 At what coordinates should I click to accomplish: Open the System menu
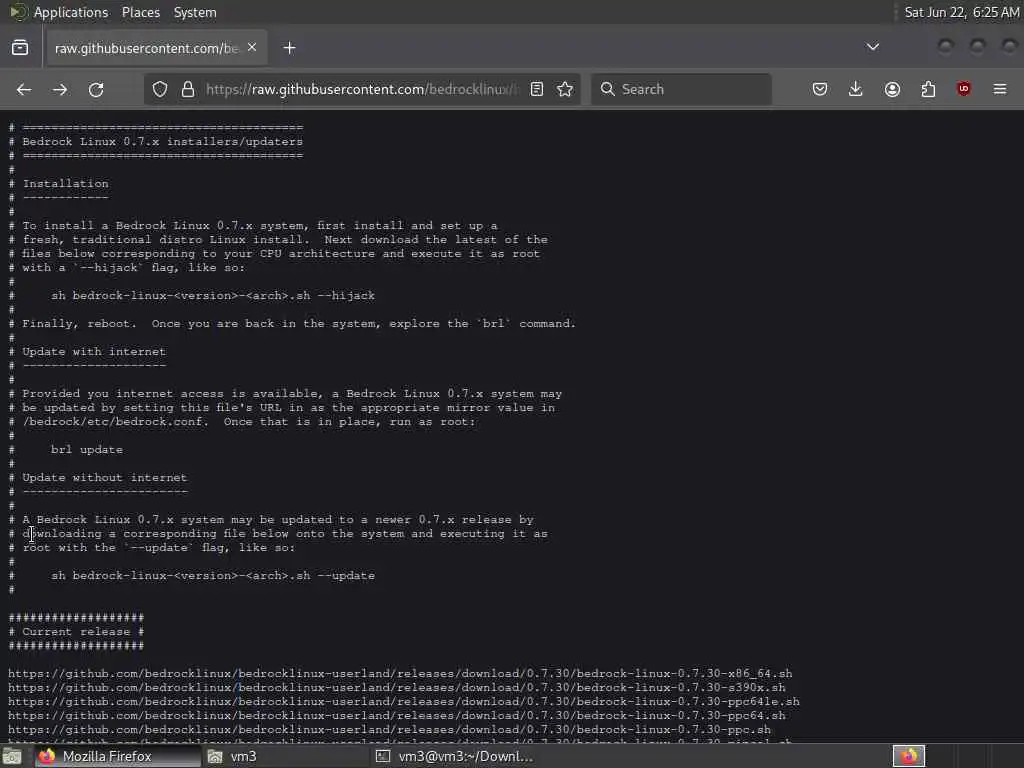tap(195, 12)
